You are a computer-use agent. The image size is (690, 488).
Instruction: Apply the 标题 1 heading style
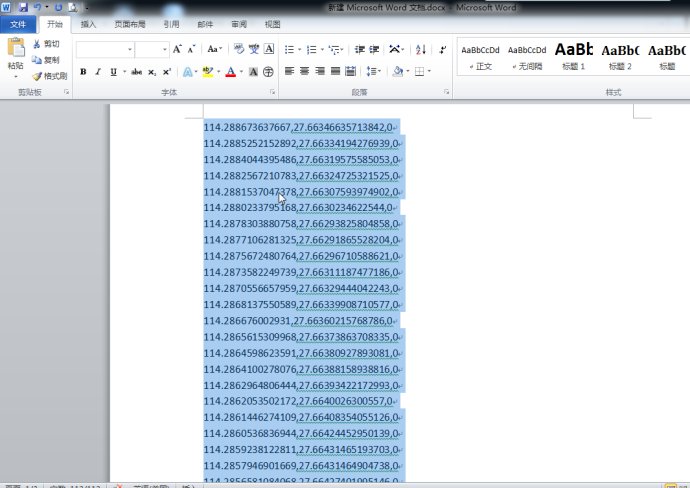(x=573, y=55)
